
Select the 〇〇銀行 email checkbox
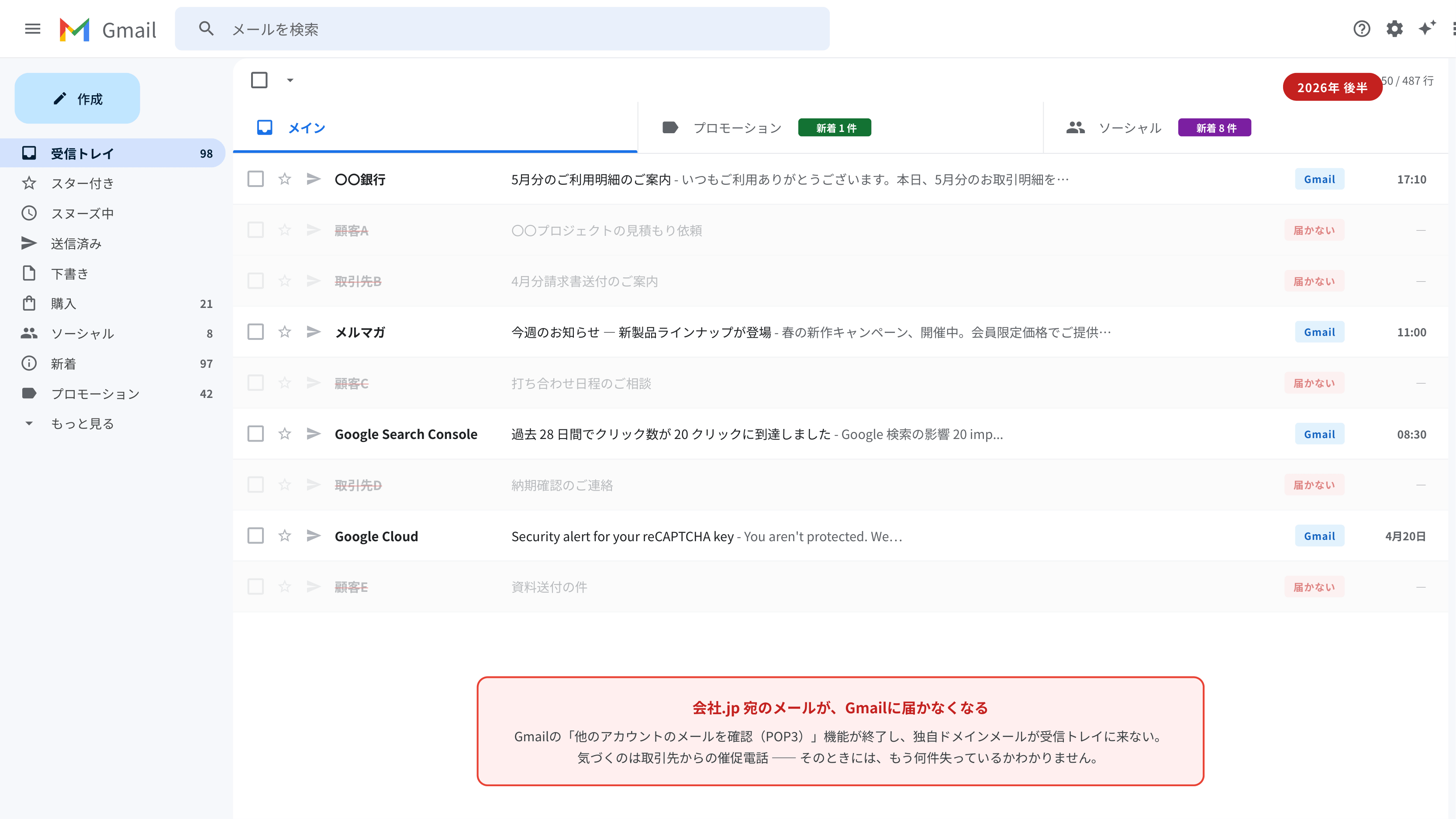(255, 179)
